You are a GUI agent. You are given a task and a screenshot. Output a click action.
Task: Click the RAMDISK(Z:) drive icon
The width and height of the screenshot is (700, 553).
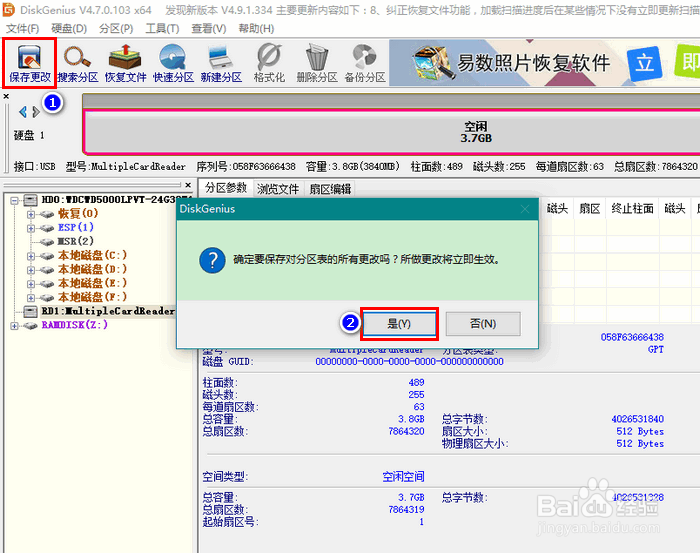(x=30, y=325)
